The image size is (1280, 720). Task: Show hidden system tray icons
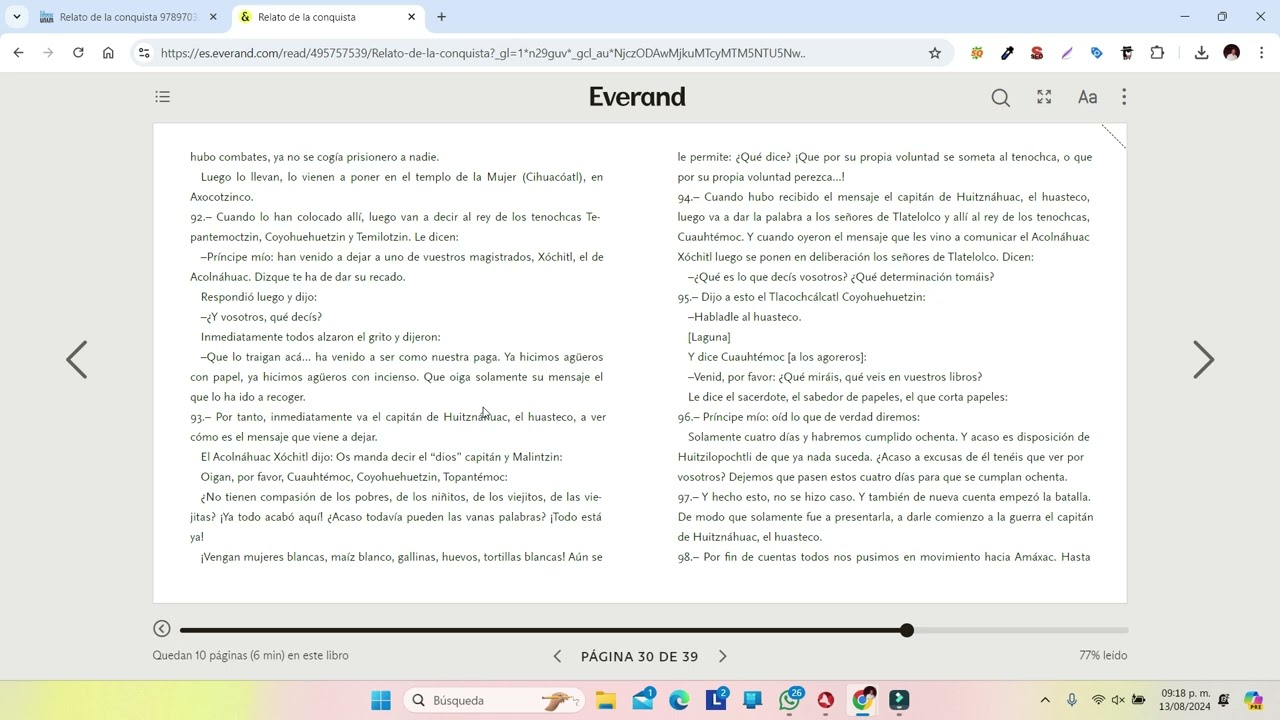click(x=1045, y=700)
